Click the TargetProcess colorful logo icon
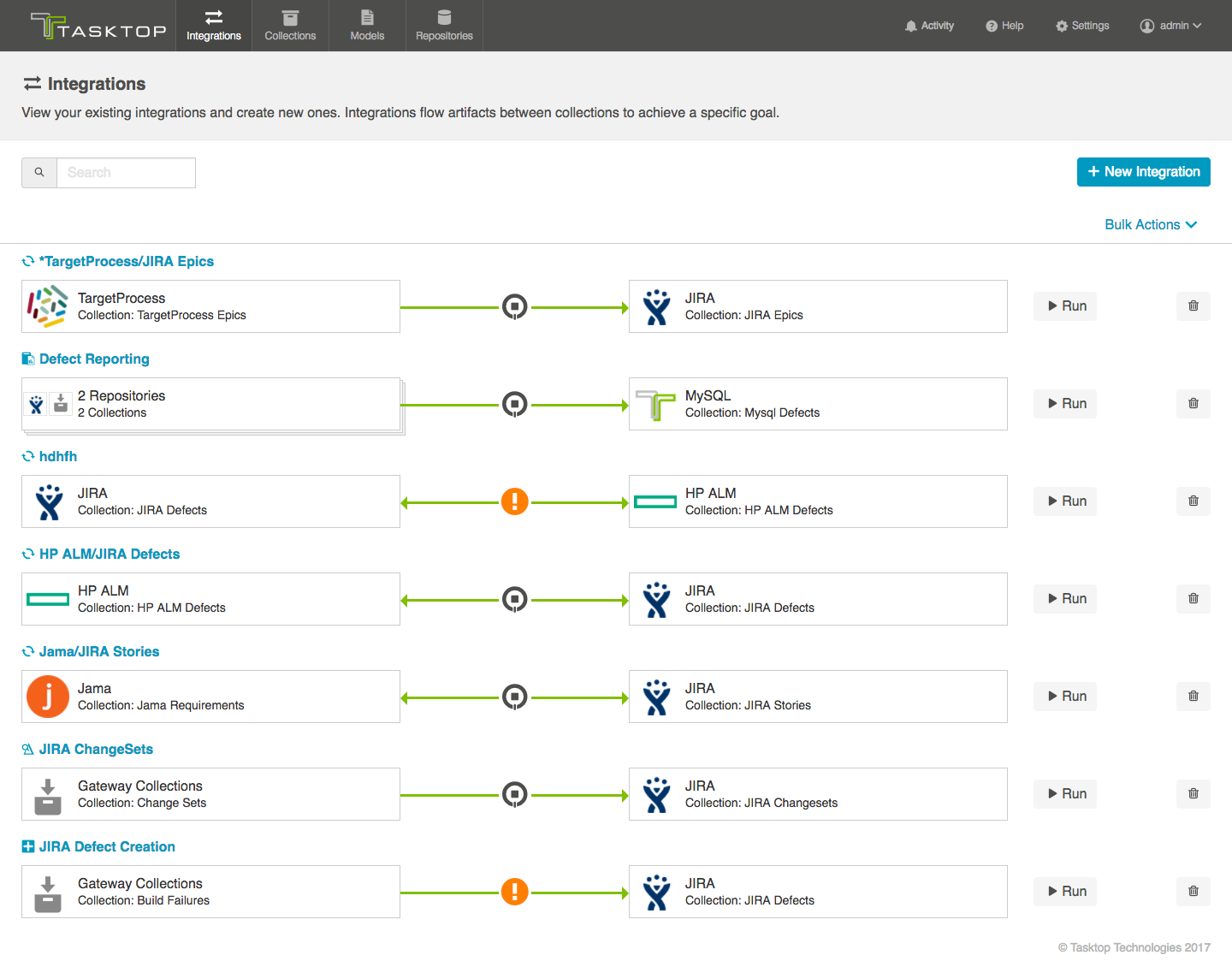 (x=48, y=306)
